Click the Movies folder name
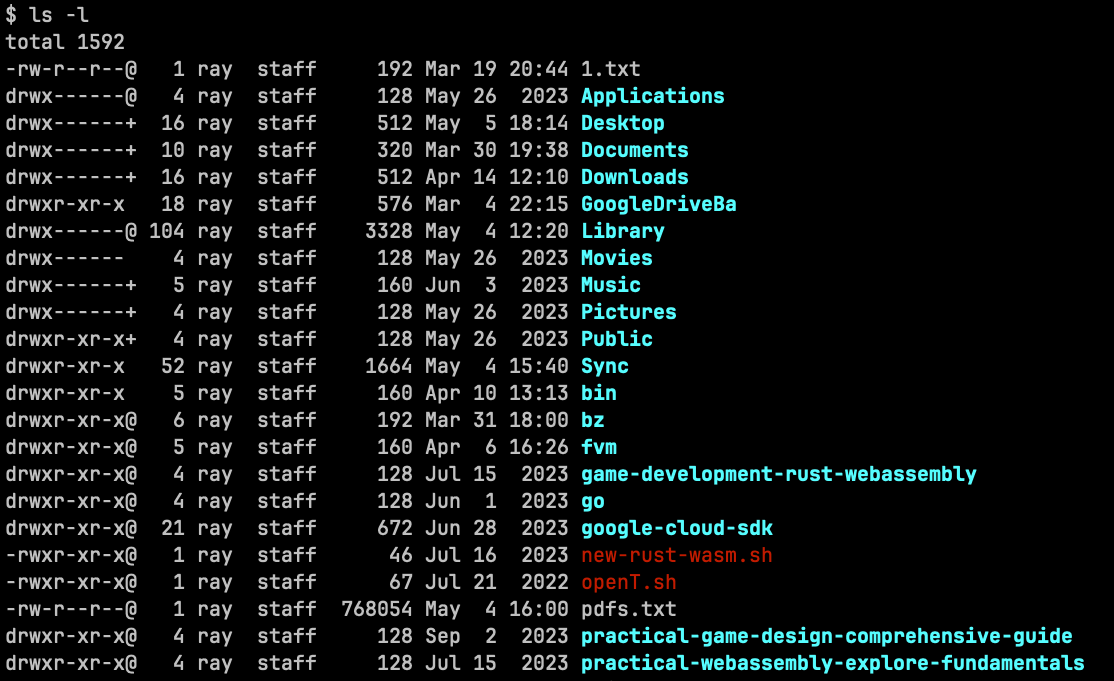 click(616, 258)
